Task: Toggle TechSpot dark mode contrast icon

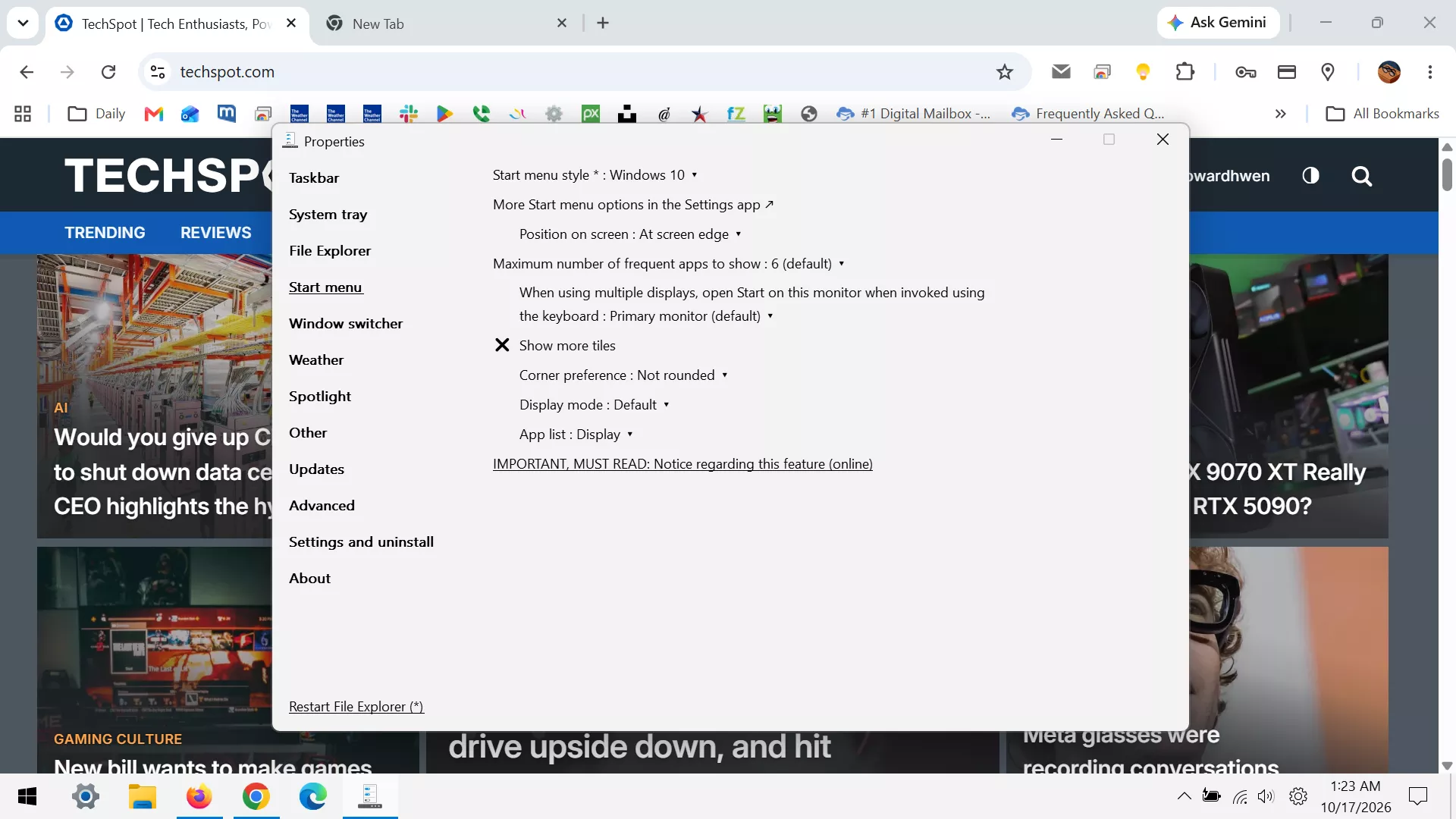Action: tap(1310, 176)
